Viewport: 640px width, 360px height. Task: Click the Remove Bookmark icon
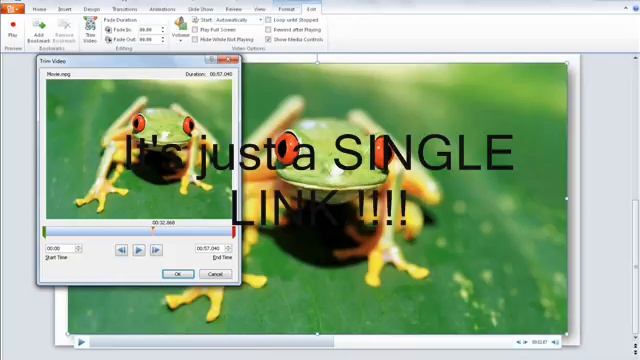[64, 24]
